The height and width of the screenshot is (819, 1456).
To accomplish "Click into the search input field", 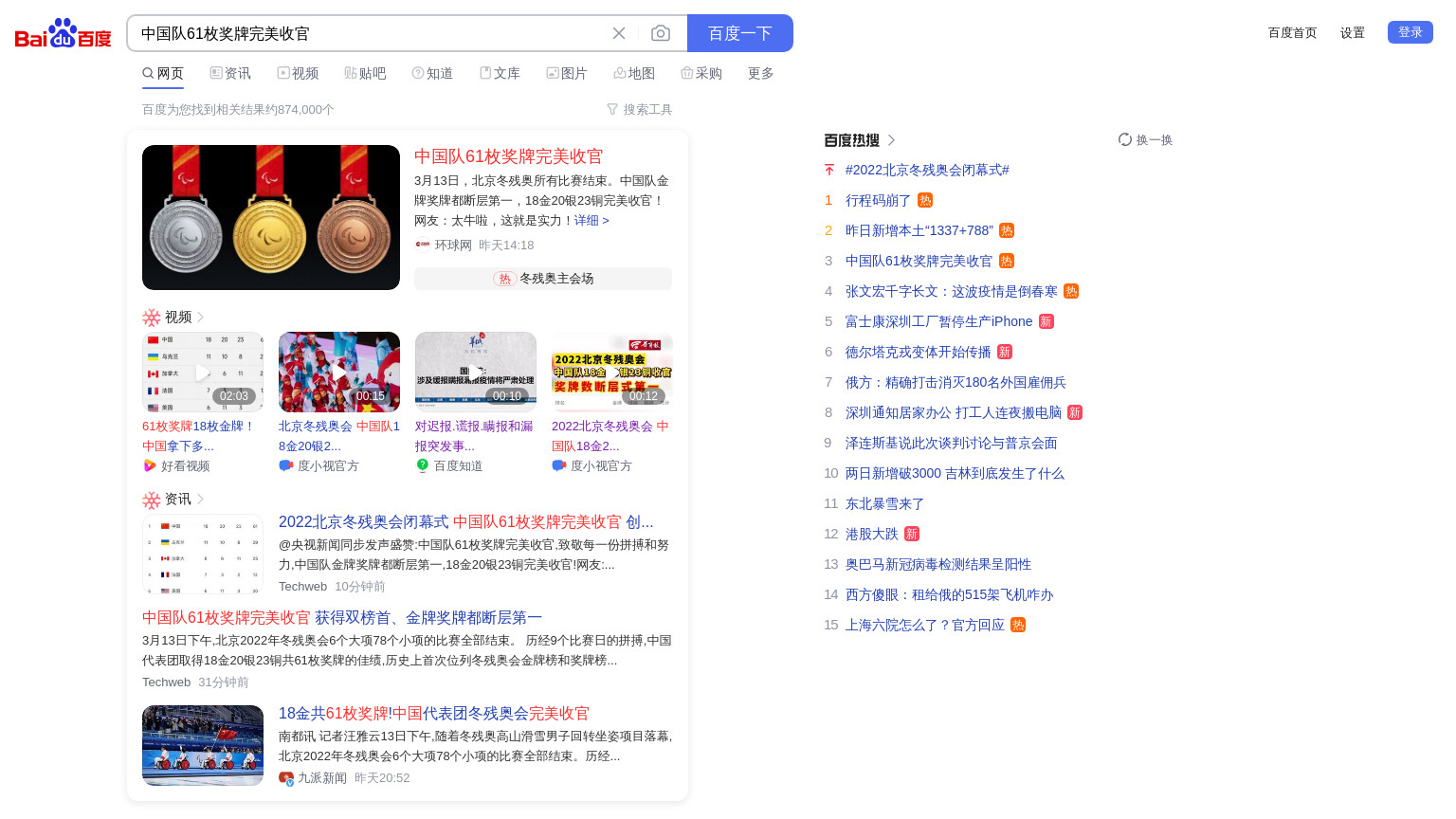I will [x=370, y=33].
